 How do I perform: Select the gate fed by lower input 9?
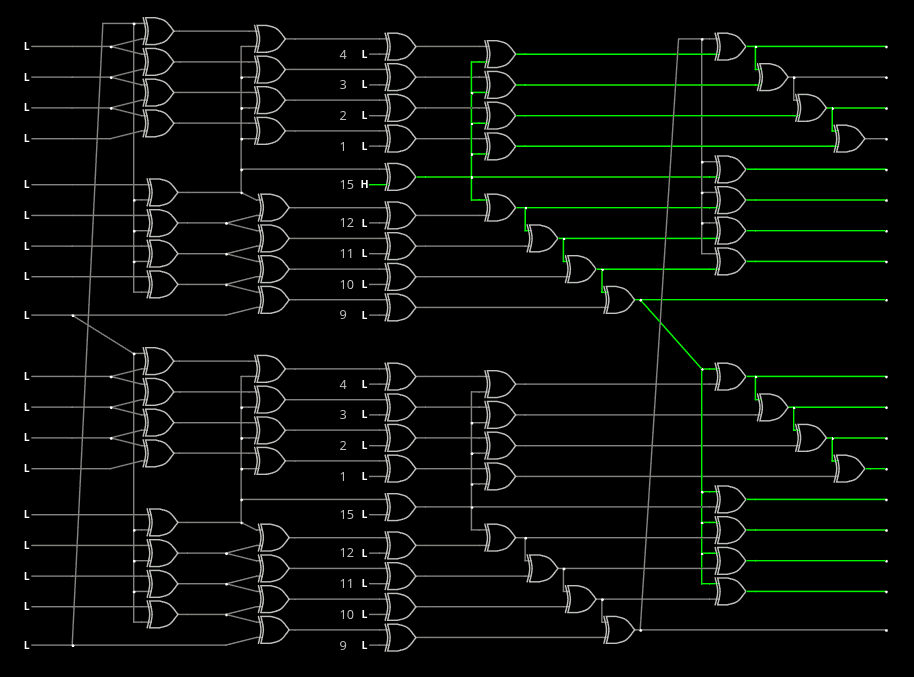pyautogui.click(x=400, y=638)
